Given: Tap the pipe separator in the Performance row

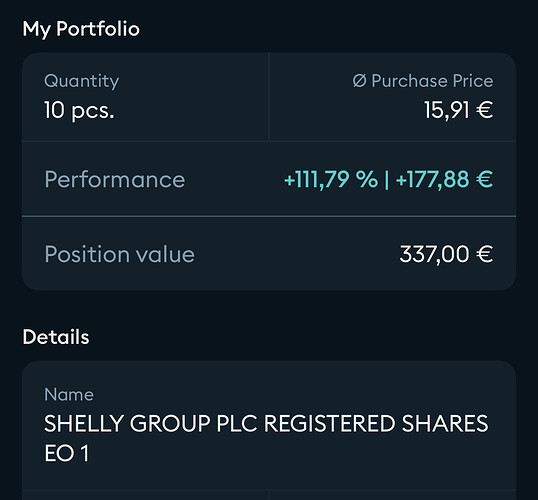Looking at the screenshot, I should pyautogui.click(x=387, y=179).
